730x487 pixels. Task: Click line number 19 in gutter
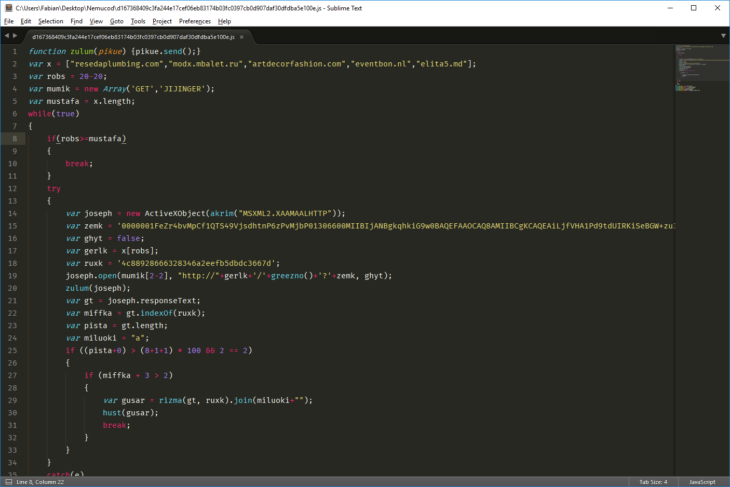pyautogui.click(x=13, y=276)
